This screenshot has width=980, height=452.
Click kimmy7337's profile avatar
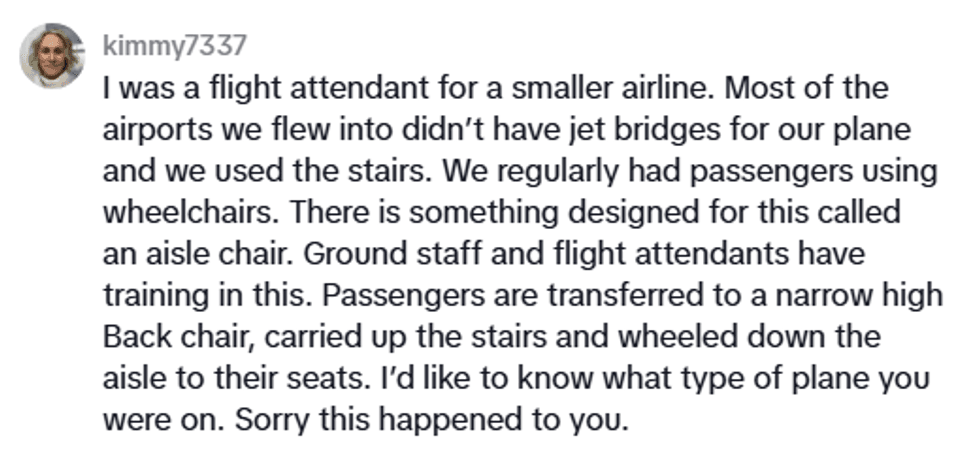click(52, 55)
